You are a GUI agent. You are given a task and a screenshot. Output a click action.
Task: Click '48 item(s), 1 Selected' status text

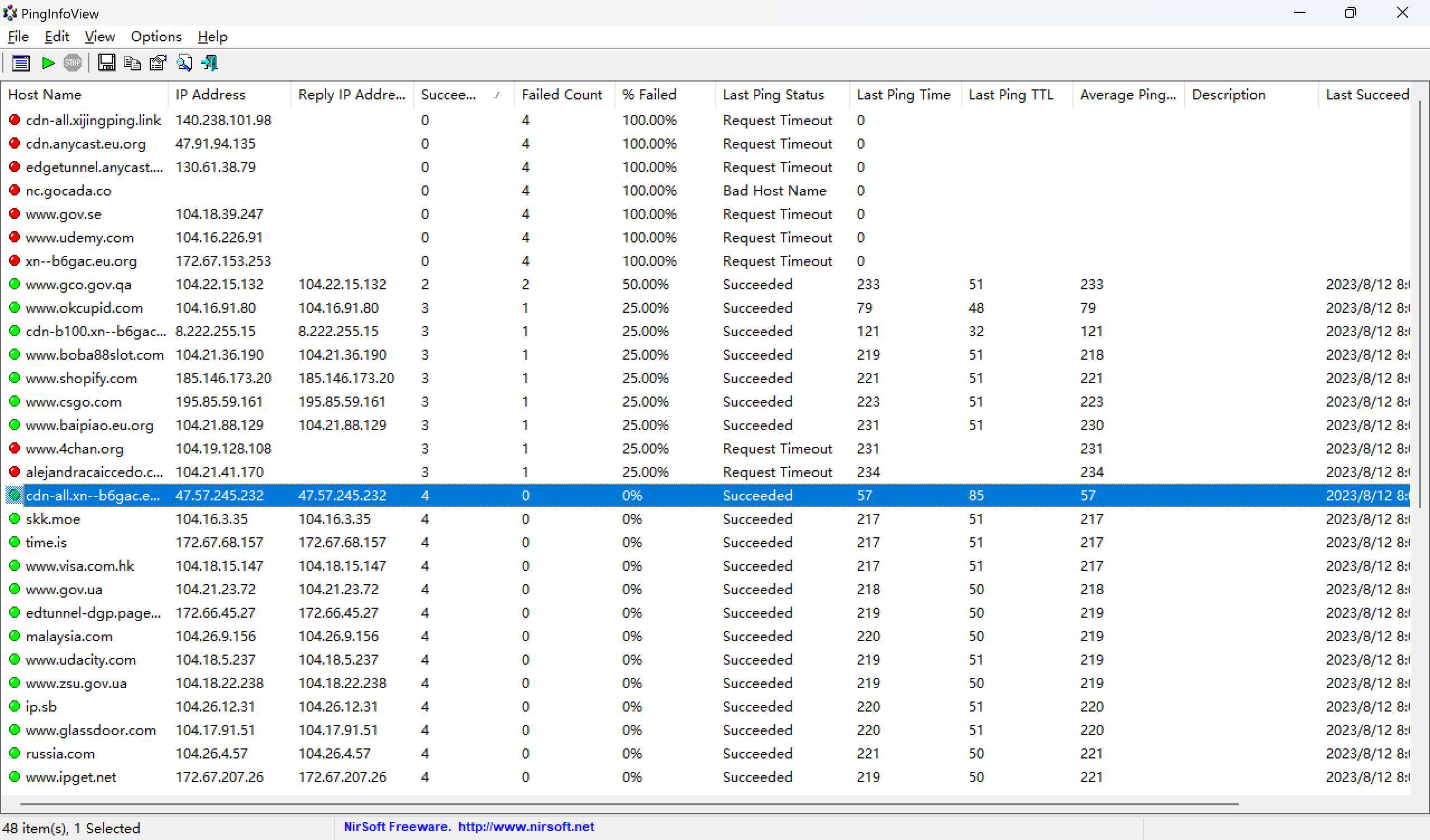71,828
